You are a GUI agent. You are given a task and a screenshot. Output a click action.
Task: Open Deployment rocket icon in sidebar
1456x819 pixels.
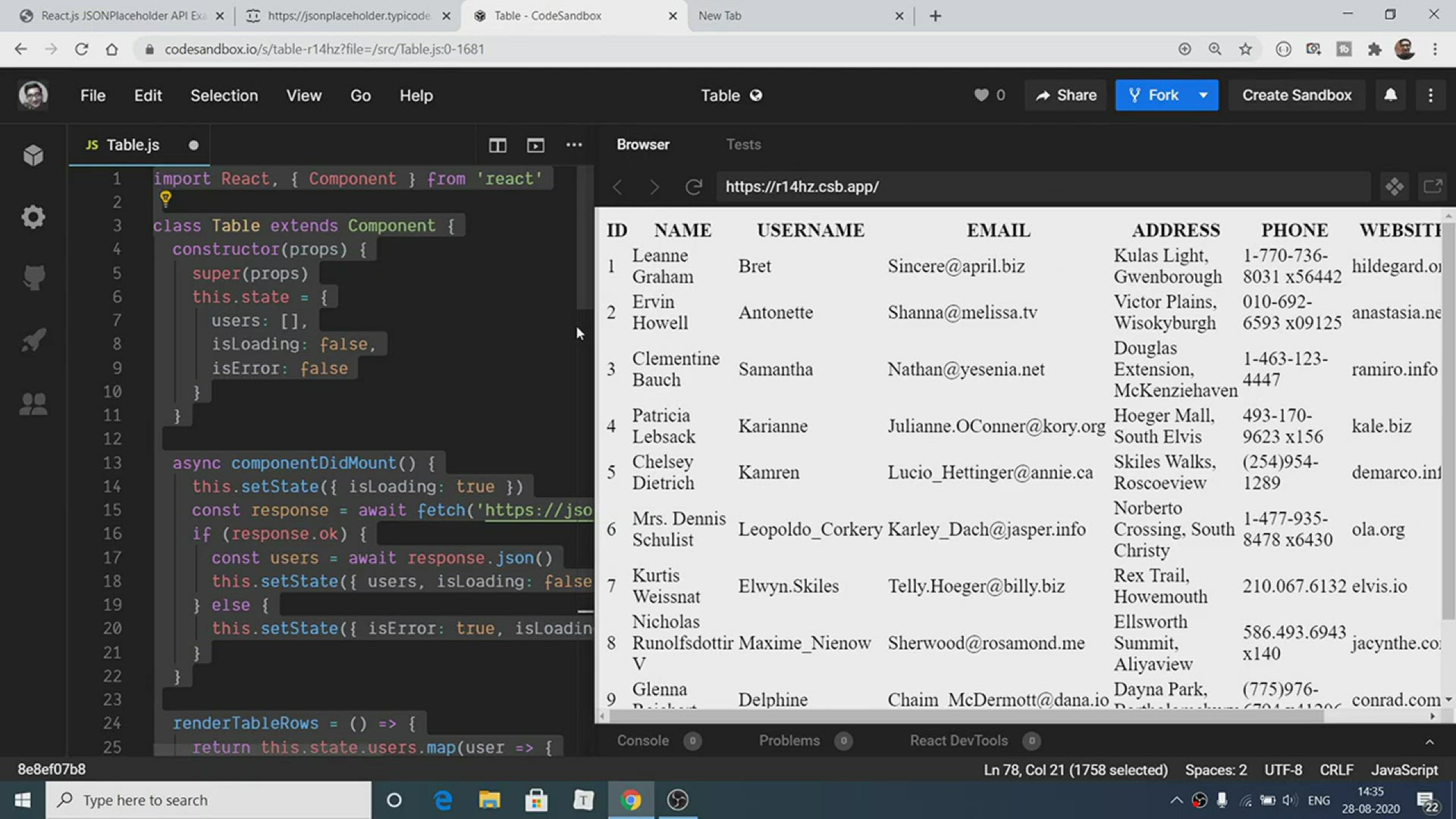point(33,340)
